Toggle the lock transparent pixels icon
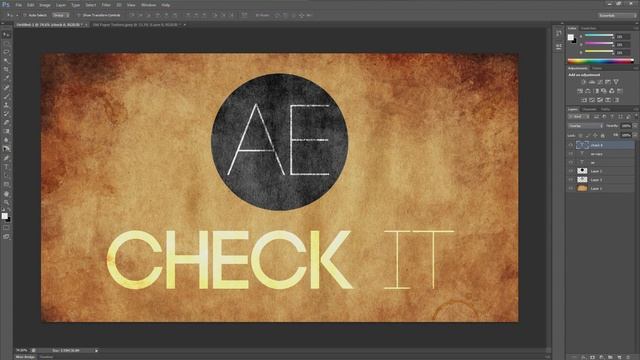Image resolution: width=640 pixels, height=360 pixels. [580, 135]
